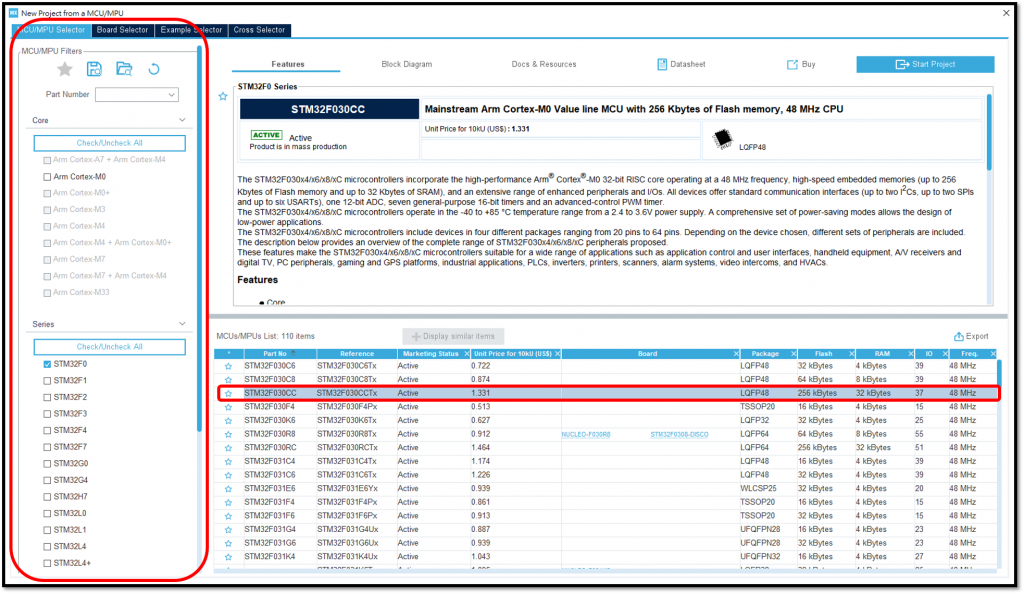Check the STM32L0 series checkbox

pos(47,514)
